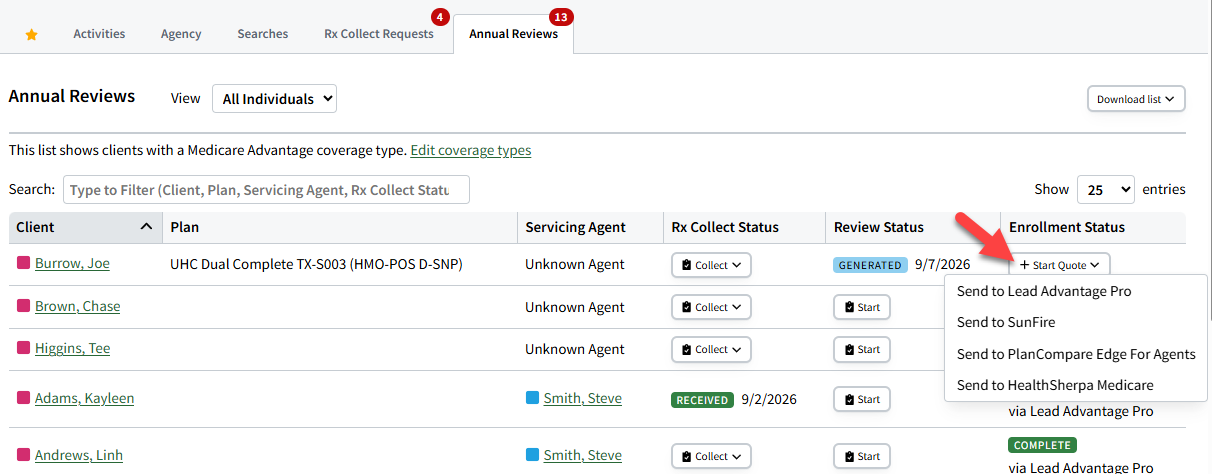The width and height of the screenshot is (1212, 474).
Task: Open the Download list dropdown
Action: (1136, 99)
